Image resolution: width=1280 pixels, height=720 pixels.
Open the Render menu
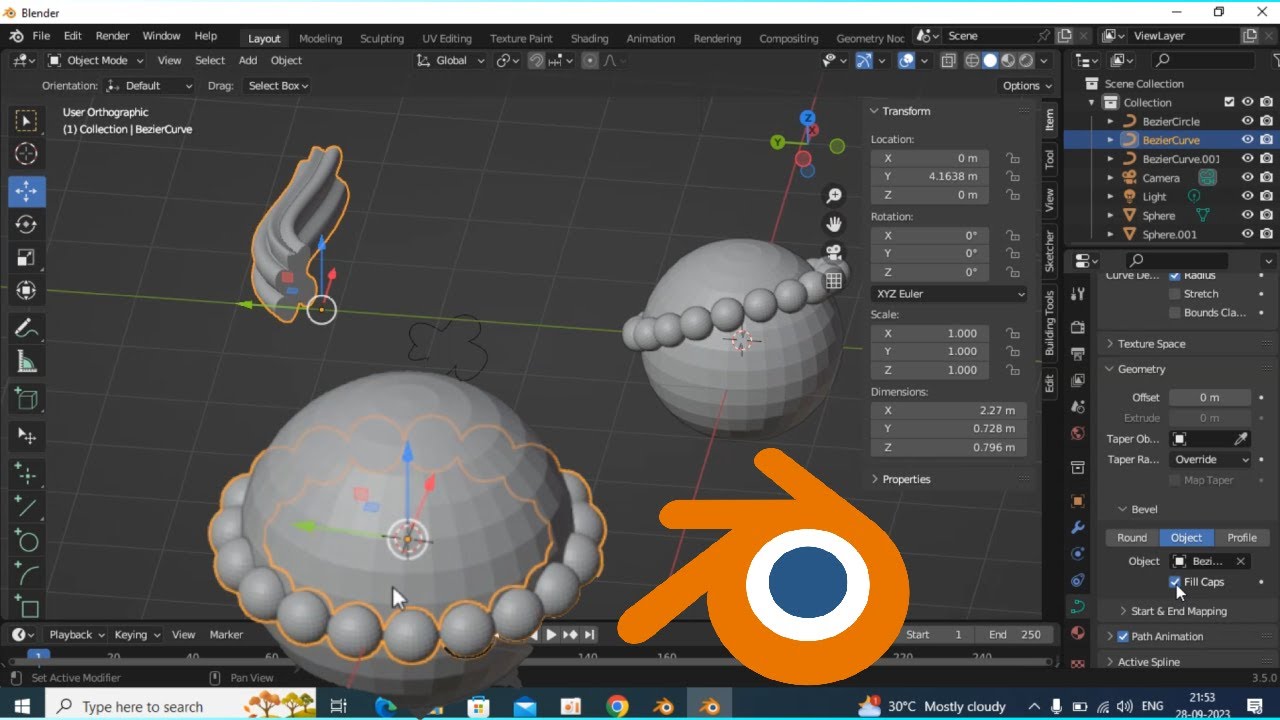112,36
